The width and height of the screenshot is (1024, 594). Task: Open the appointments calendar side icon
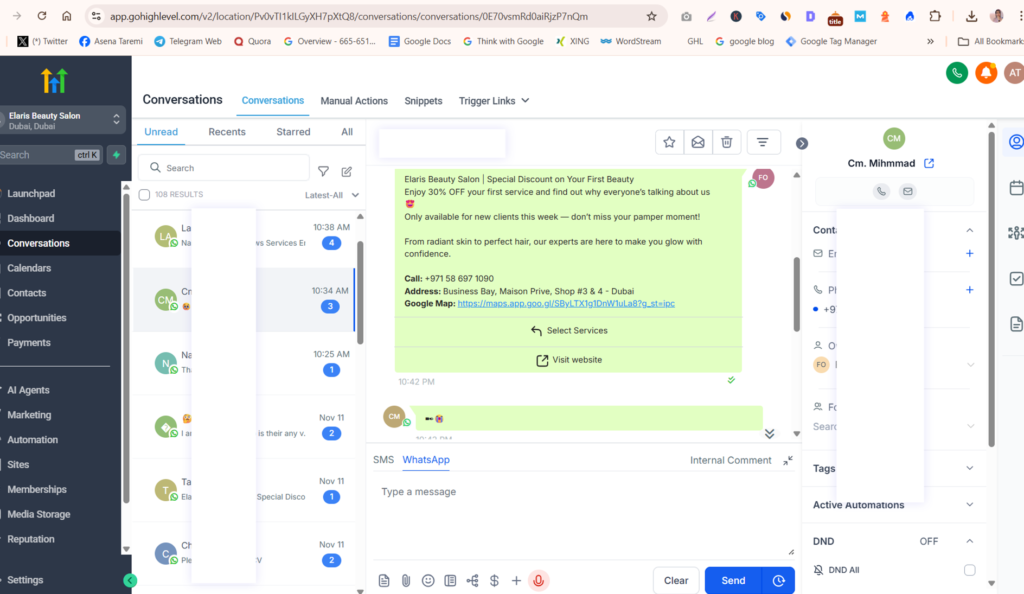1016,188
